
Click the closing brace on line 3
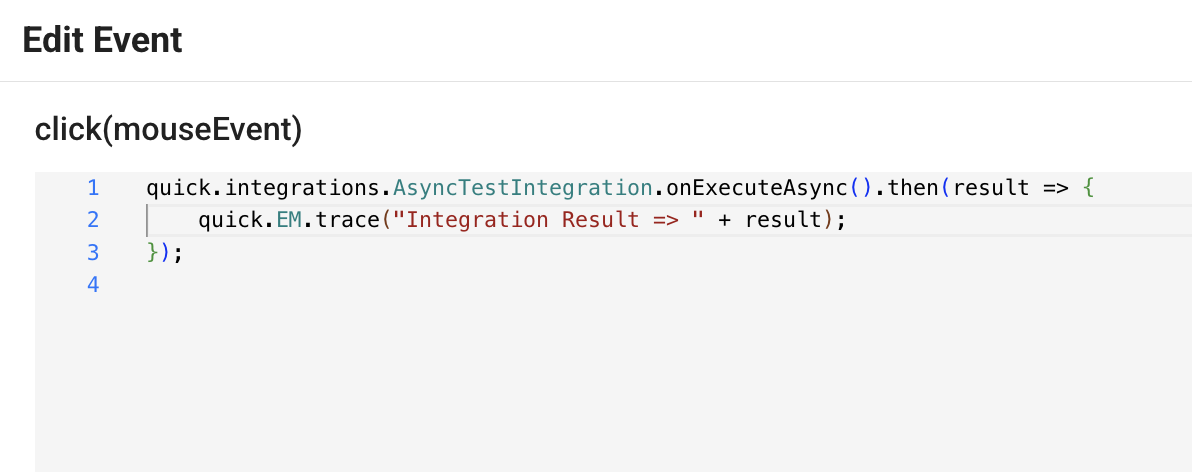point(152,252)
